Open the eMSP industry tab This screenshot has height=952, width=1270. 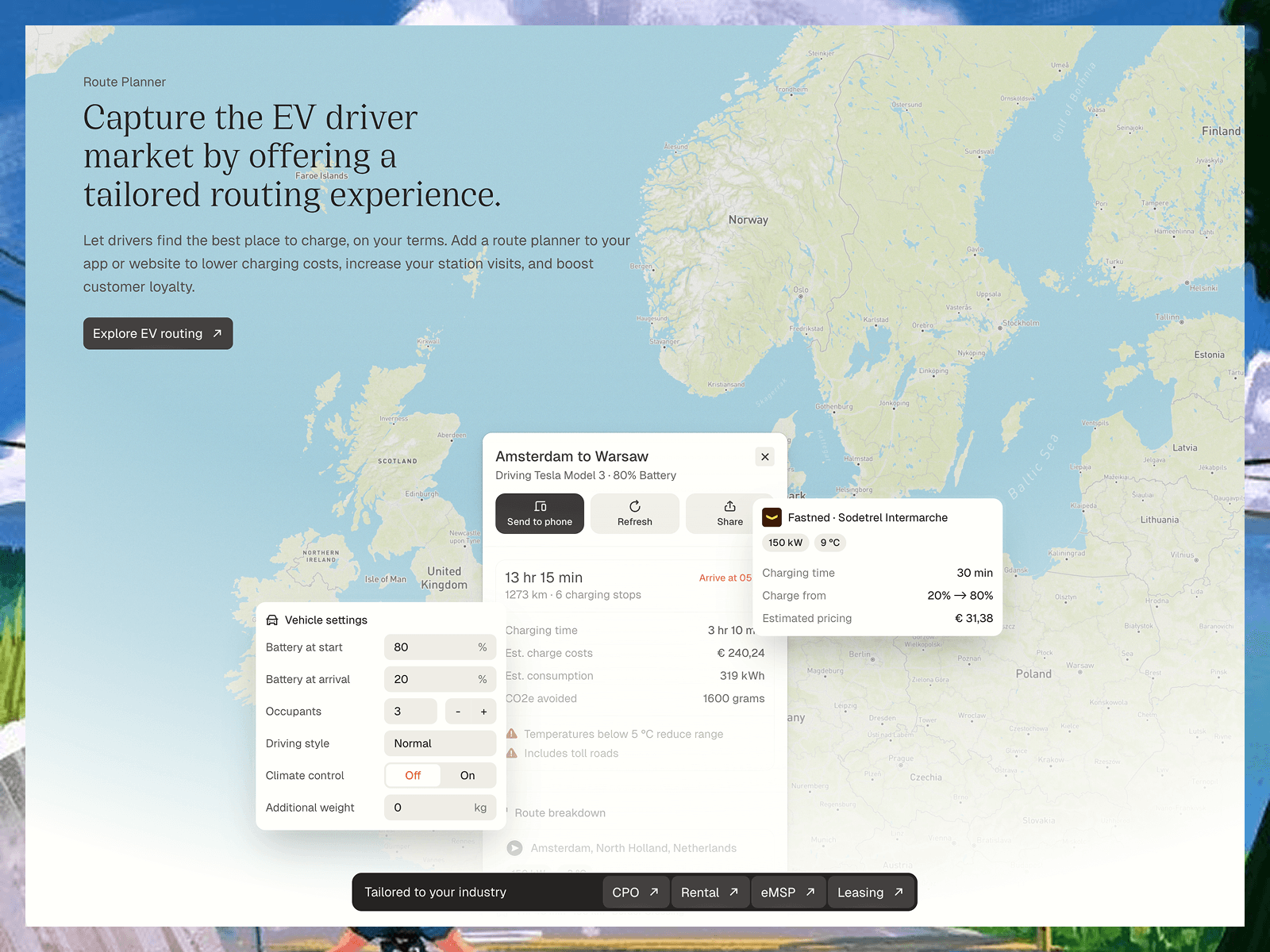pos(788,892)
